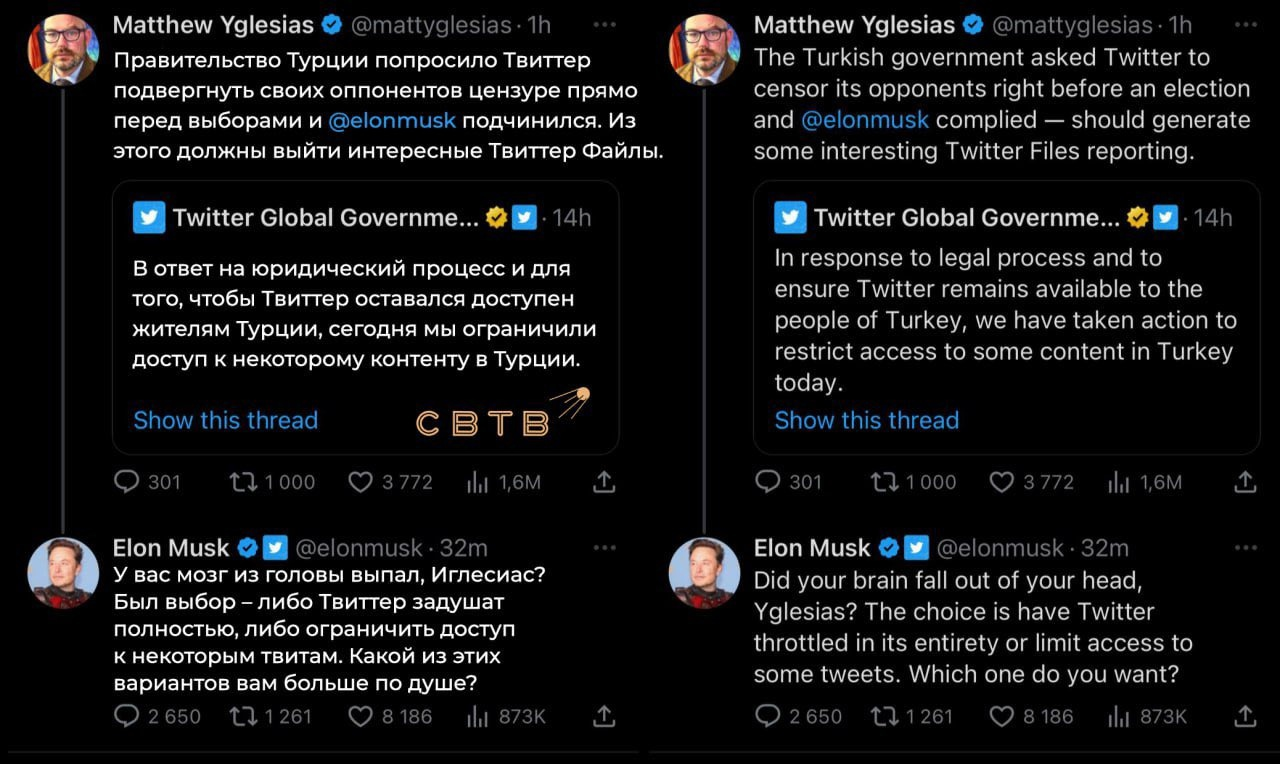The height and width of the screenshot is (764, 1280).
Task: Retweet Elon Musk's English reply
Action: [883, 716]
